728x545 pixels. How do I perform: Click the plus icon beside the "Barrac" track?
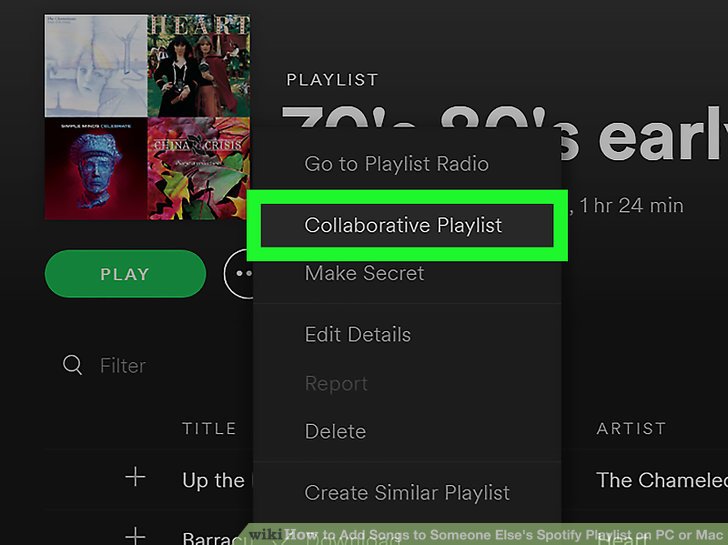[x=135, y=536]
